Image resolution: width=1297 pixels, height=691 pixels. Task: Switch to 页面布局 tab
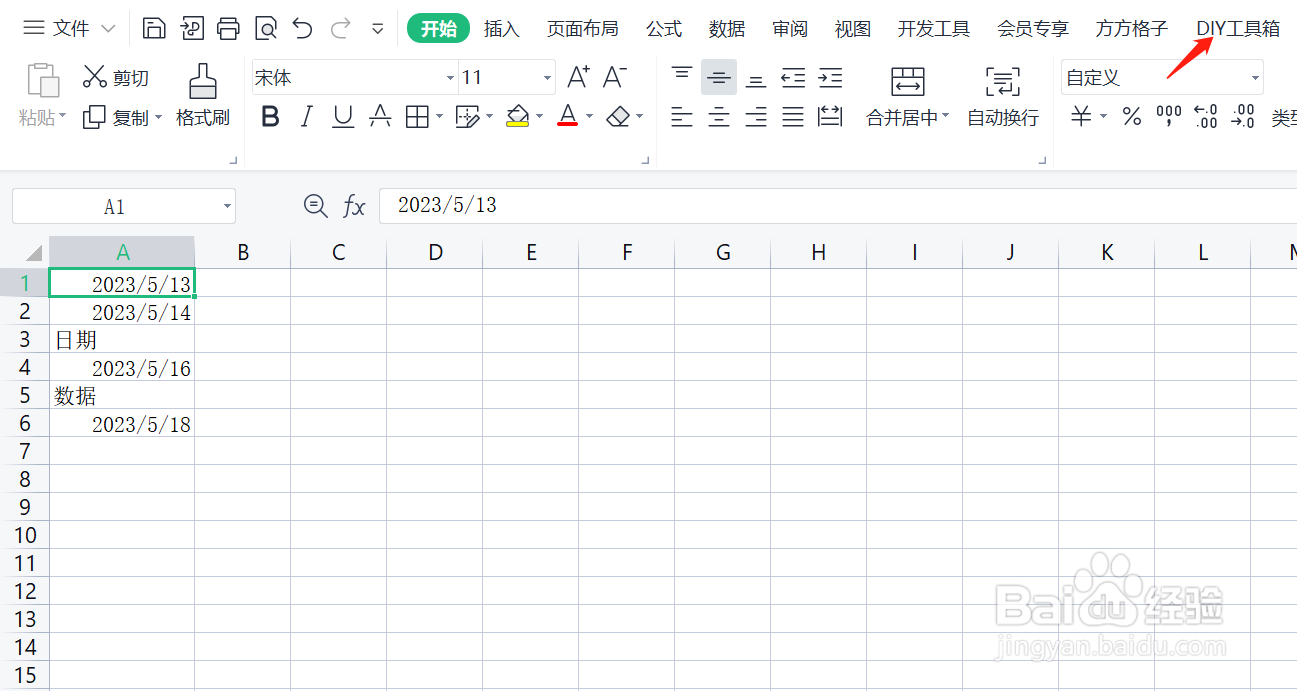point(583,29)
